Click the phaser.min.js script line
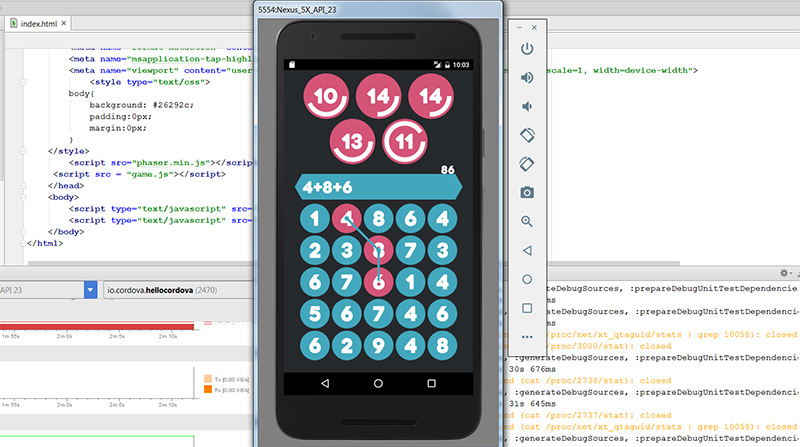 161,163
